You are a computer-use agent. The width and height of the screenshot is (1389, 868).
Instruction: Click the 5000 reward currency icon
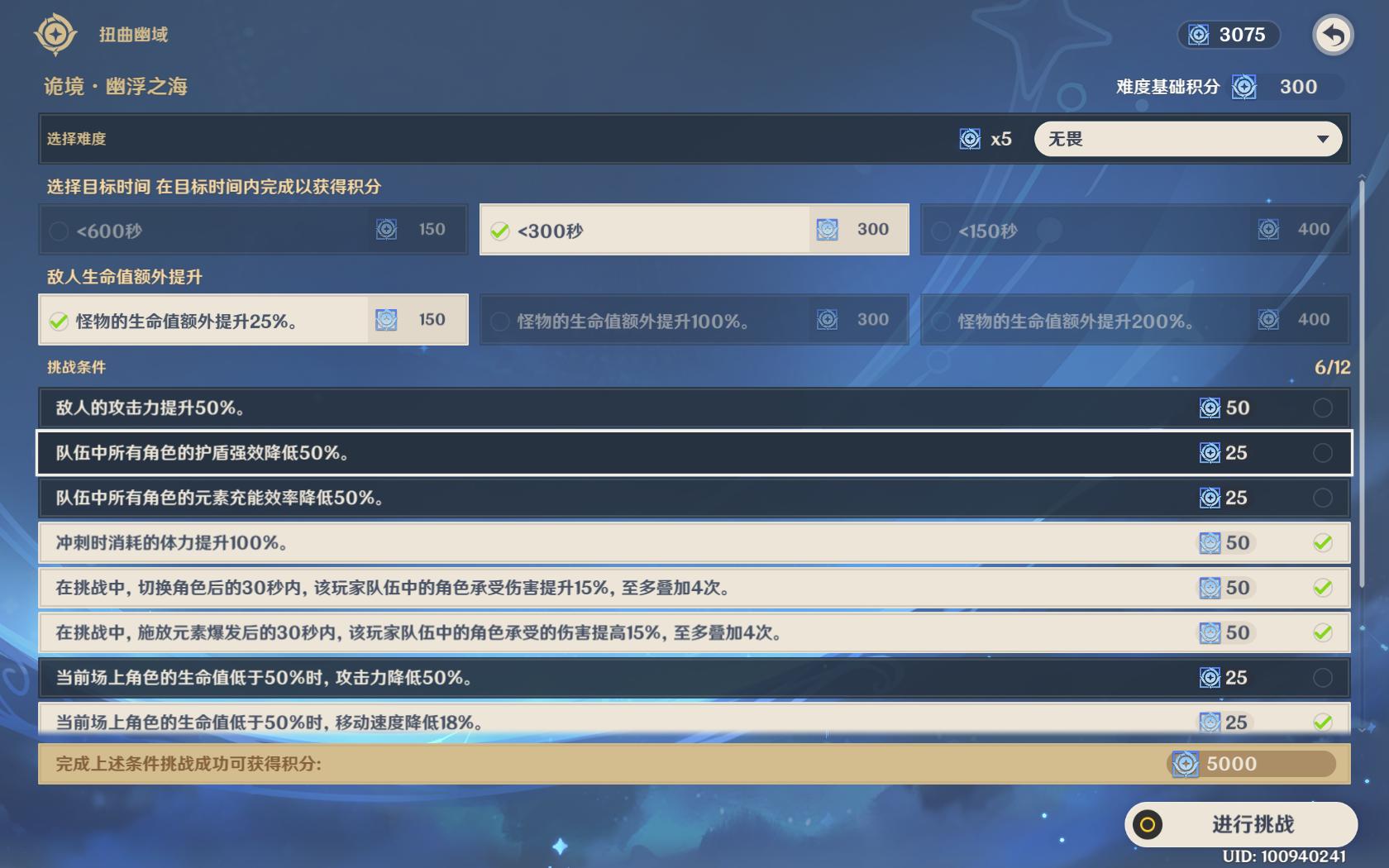1184,763
